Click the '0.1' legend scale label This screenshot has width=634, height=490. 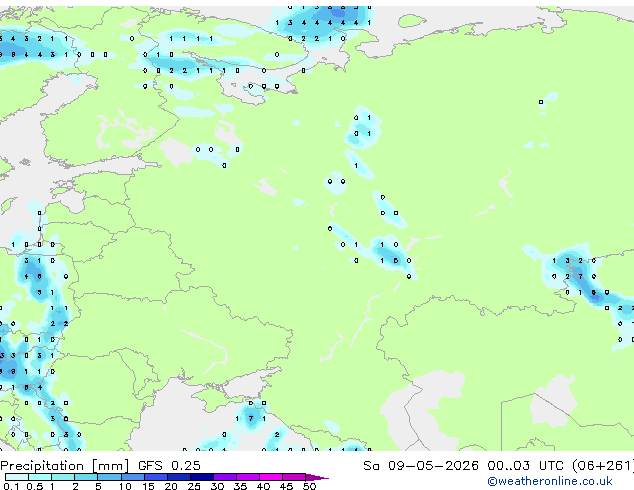click(11, 486)
